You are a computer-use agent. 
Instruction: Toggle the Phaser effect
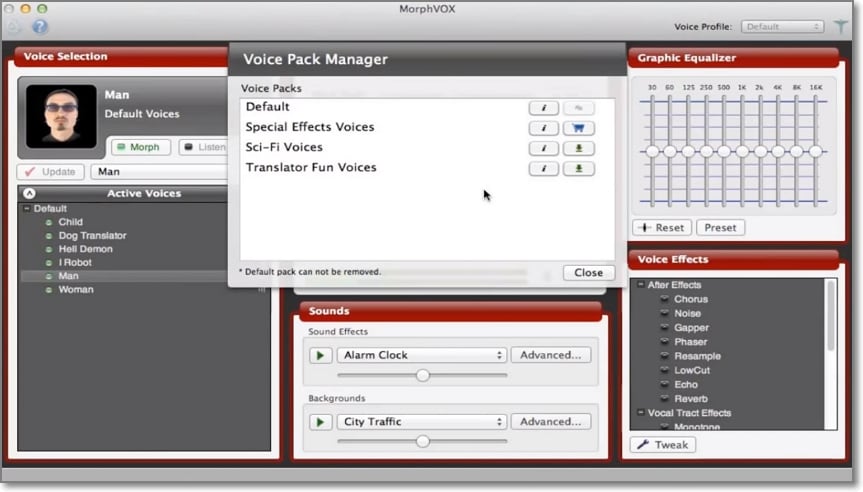pos(664,342)
